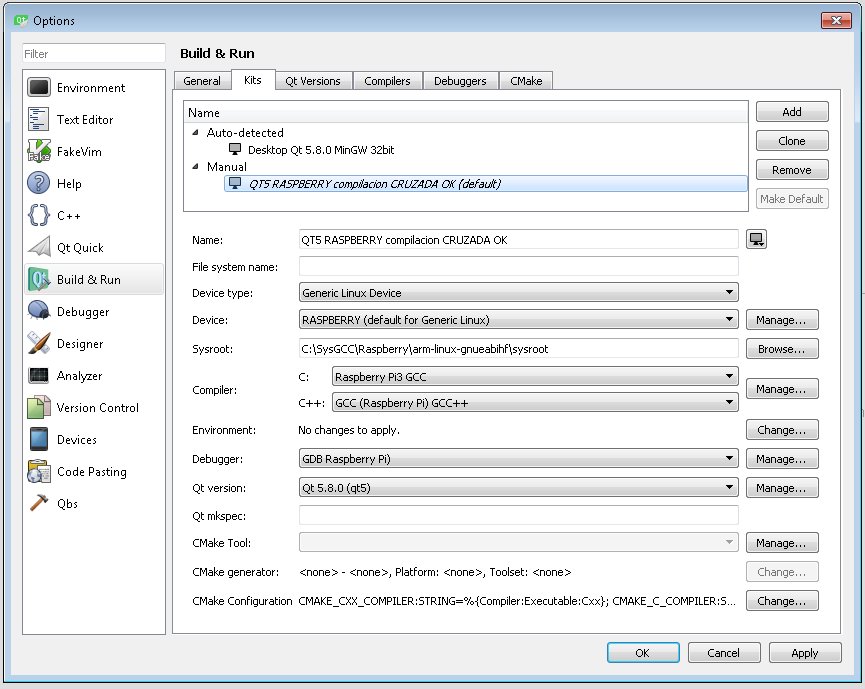Viewport: 865px width, 689px height.
Task: Select the Build & Run category icon
Action: pyautogui.click(x=39, y=279)
